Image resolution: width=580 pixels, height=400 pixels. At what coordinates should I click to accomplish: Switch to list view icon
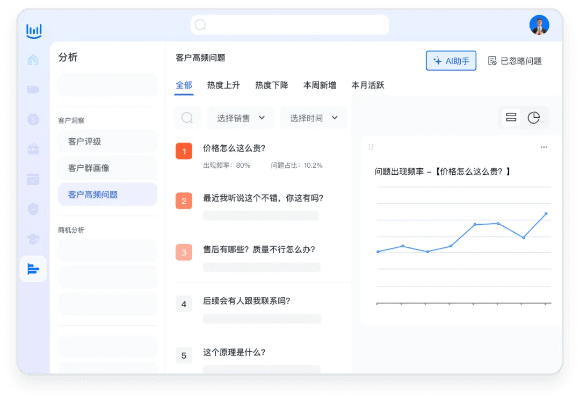tap(511, 118)
